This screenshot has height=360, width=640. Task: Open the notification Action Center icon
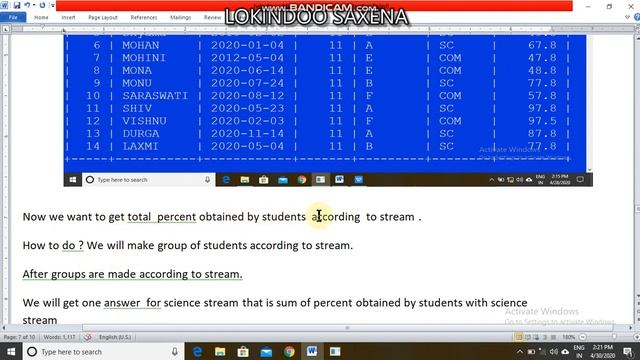[629, 351]
